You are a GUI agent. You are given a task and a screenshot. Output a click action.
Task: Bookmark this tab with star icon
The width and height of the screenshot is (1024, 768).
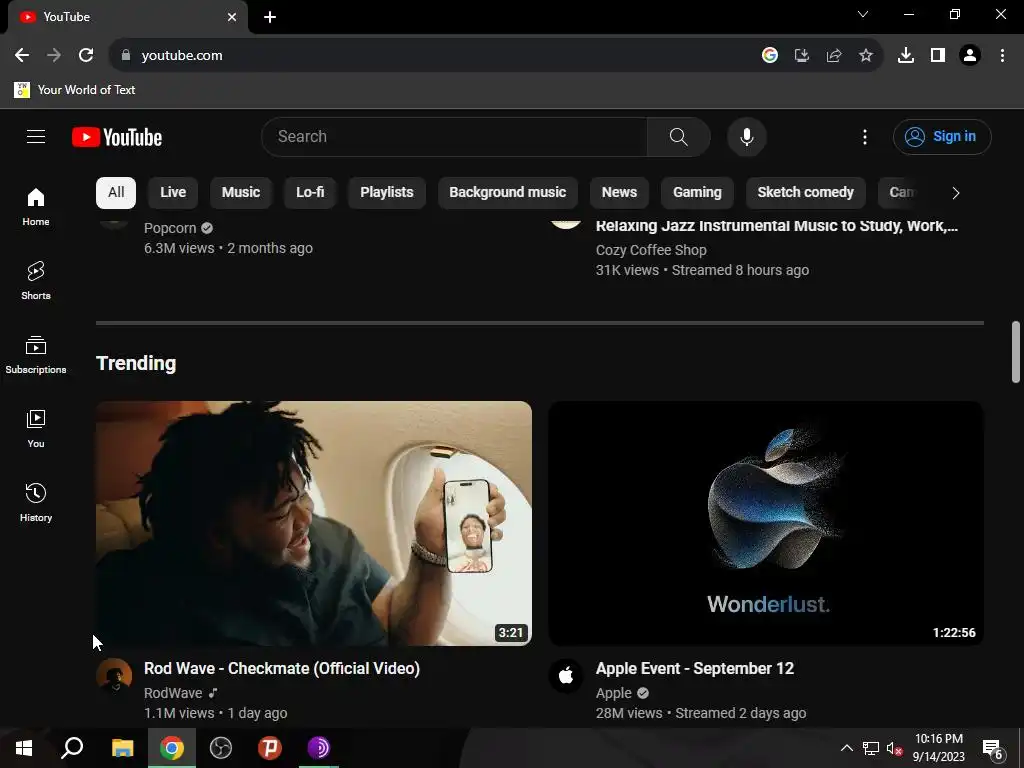pos(865,56)
